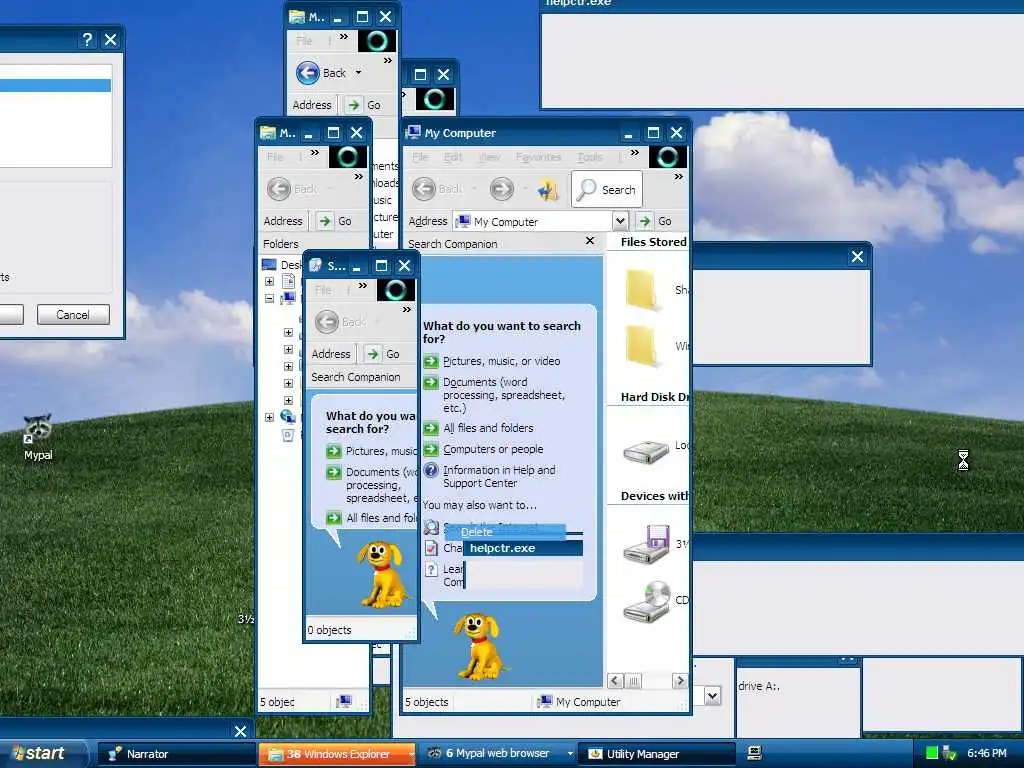
Task: Click the search dog in My Computer window
Action: (481, 647)
